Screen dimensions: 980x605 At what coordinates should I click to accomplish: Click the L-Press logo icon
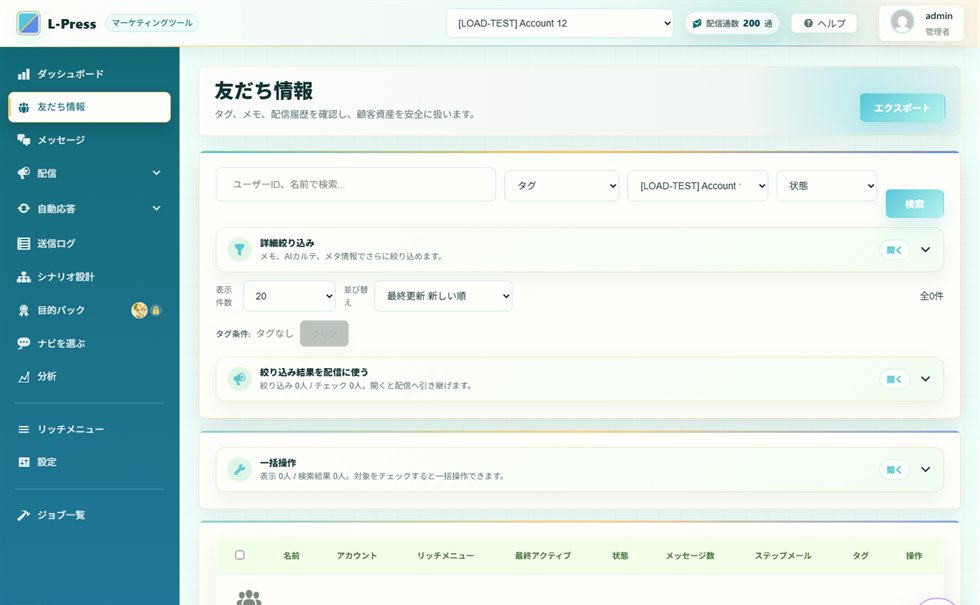click(x=28, y=23)
